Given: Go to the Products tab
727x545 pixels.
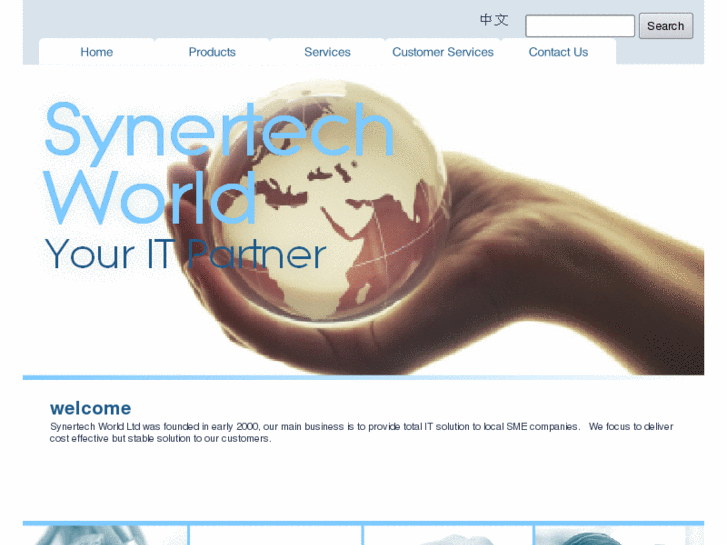Looking at the screenshot, I should (212, 52).
